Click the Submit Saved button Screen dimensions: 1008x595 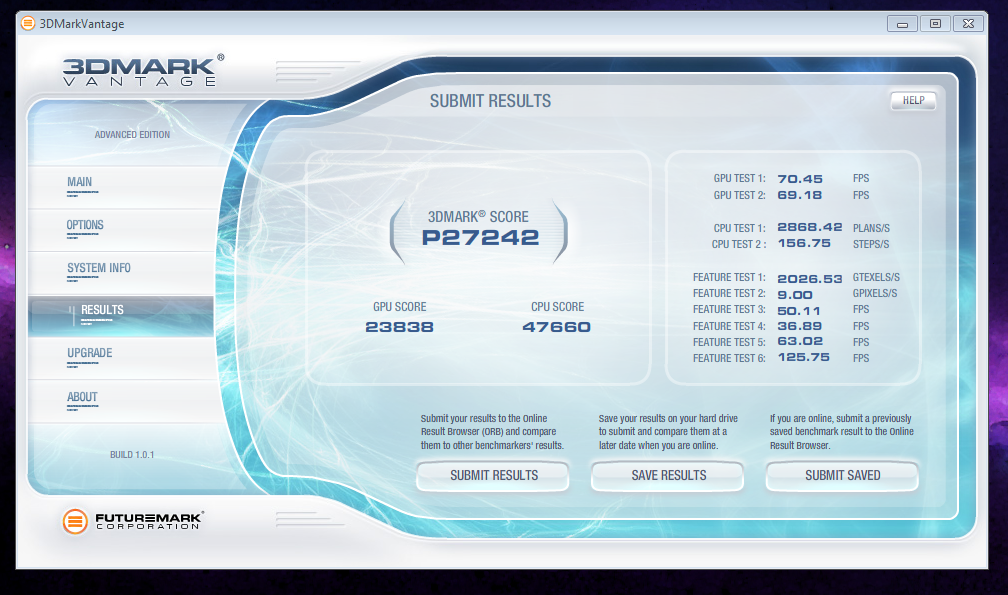point(842,475)
